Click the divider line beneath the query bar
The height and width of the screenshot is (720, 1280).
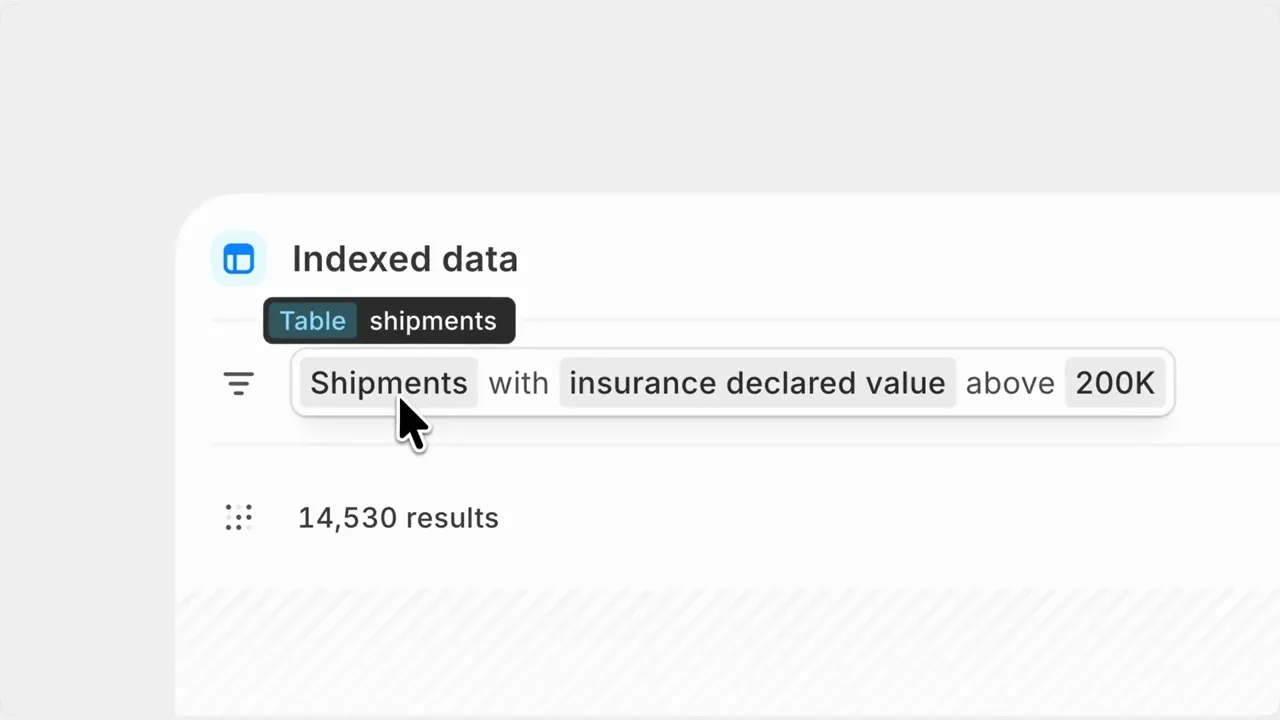click(746, 445)
